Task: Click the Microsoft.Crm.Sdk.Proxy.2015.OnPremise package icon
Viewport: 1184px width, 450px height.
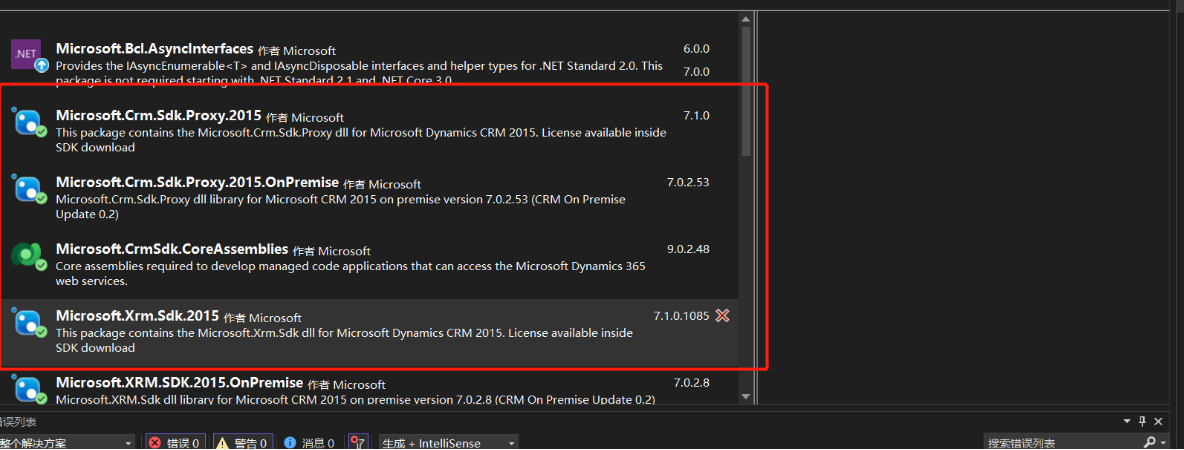Action: 29,190
